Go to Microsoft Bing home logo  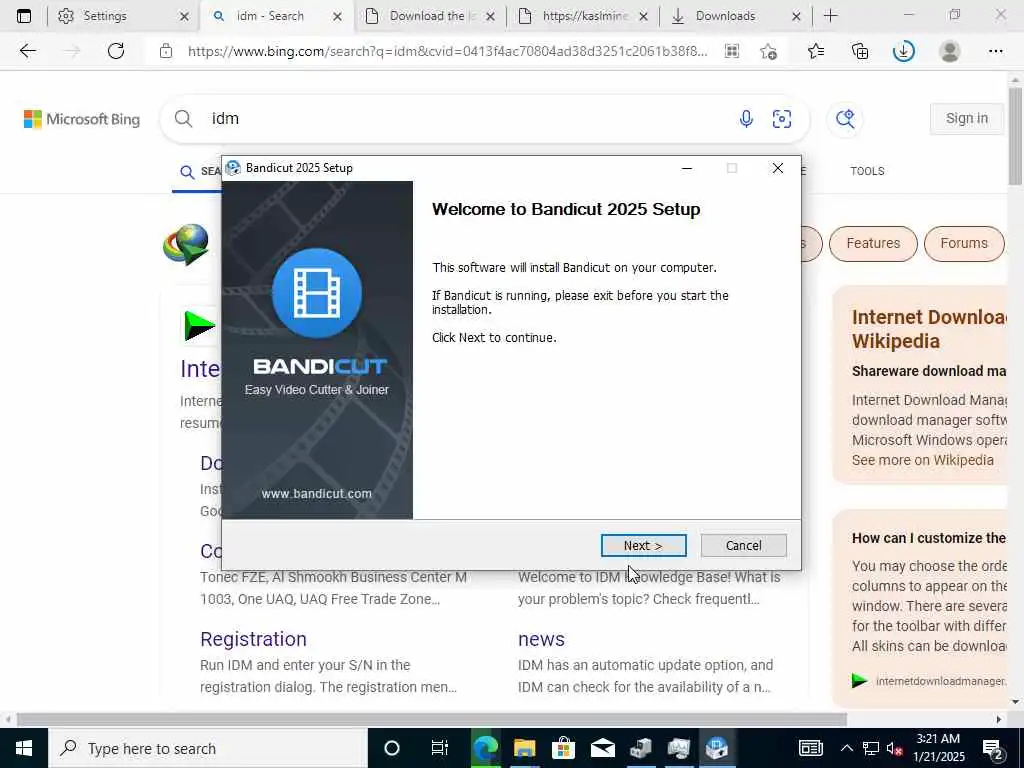[82, 119]
